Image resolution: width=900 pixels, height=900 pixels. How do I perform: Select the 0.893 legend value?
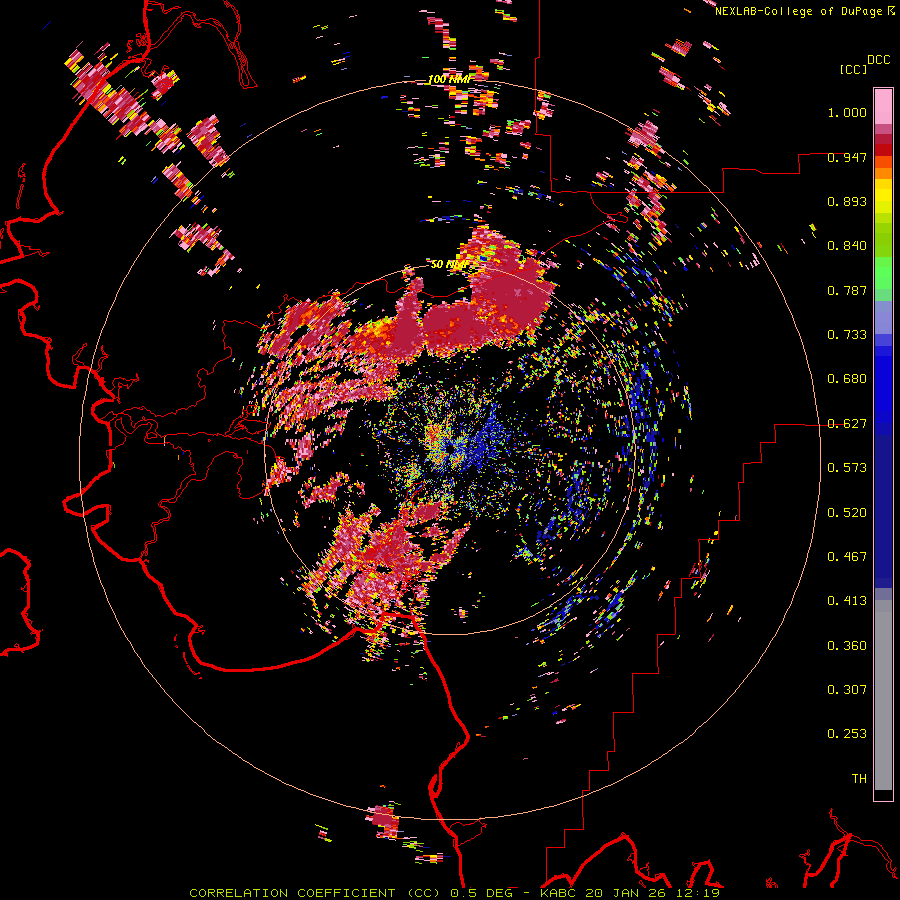847,201
